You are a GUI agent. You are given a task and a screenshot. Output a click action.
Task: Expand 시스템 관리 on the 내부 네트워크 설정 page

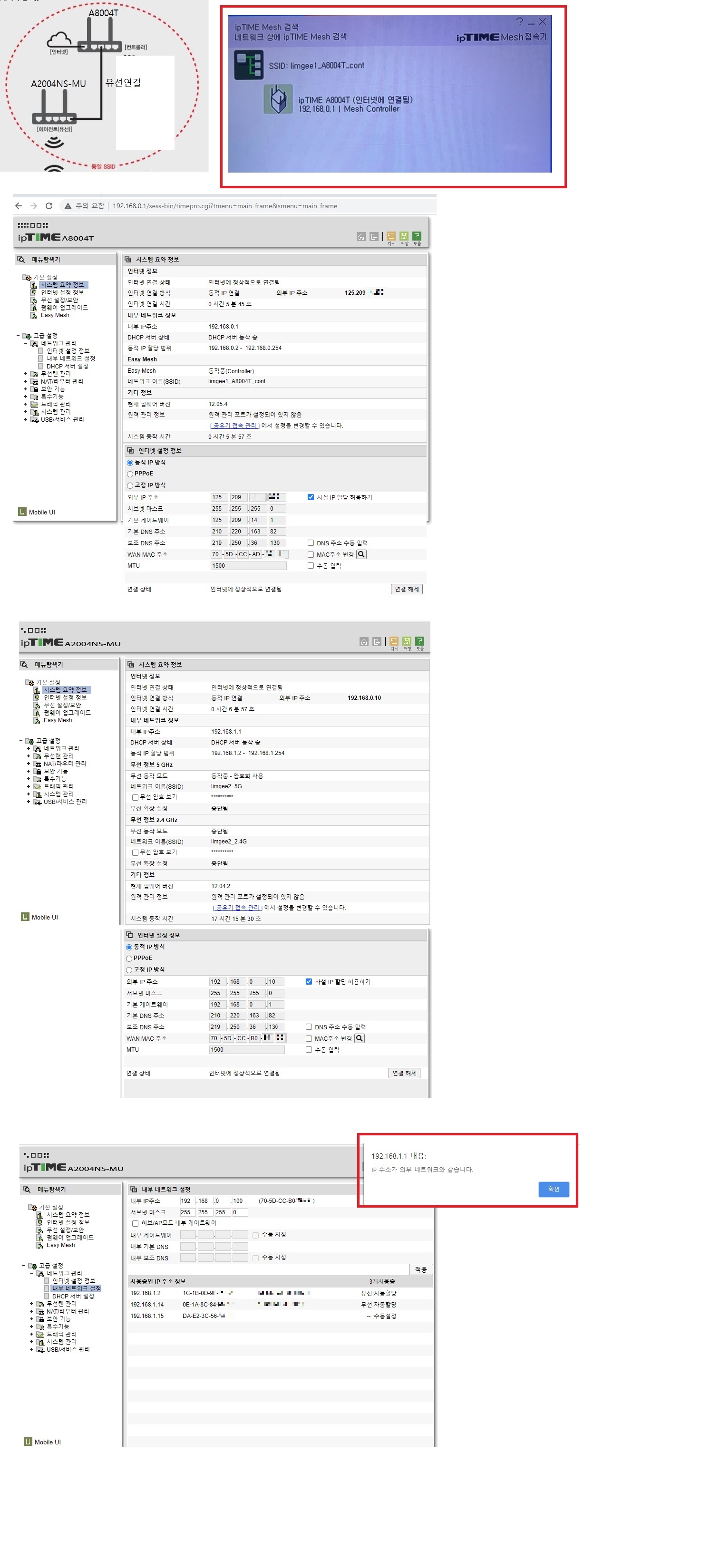point(32,1342)
